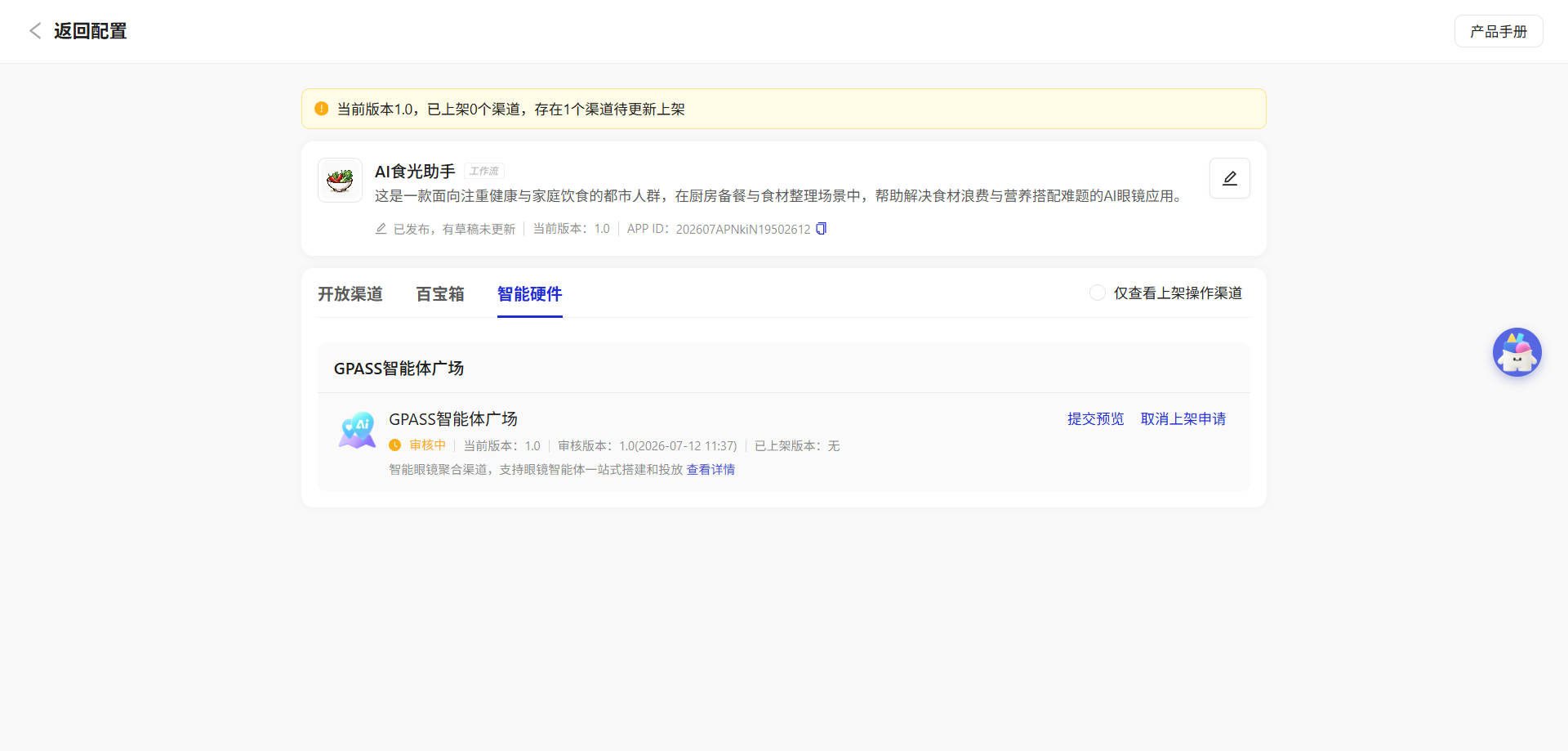Click the 返回配置 title text
Image resolution: width=1568 pixels, height=751 pixels.
pos(91,31)
